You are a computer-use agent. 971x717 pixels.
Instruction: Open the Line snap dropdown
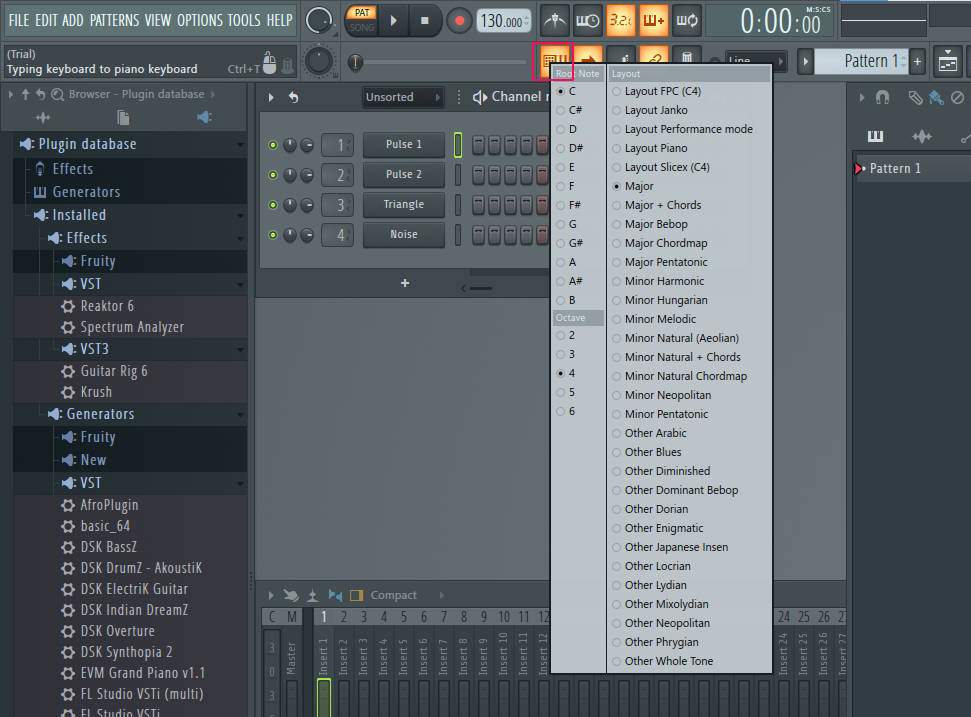(756, 61)
